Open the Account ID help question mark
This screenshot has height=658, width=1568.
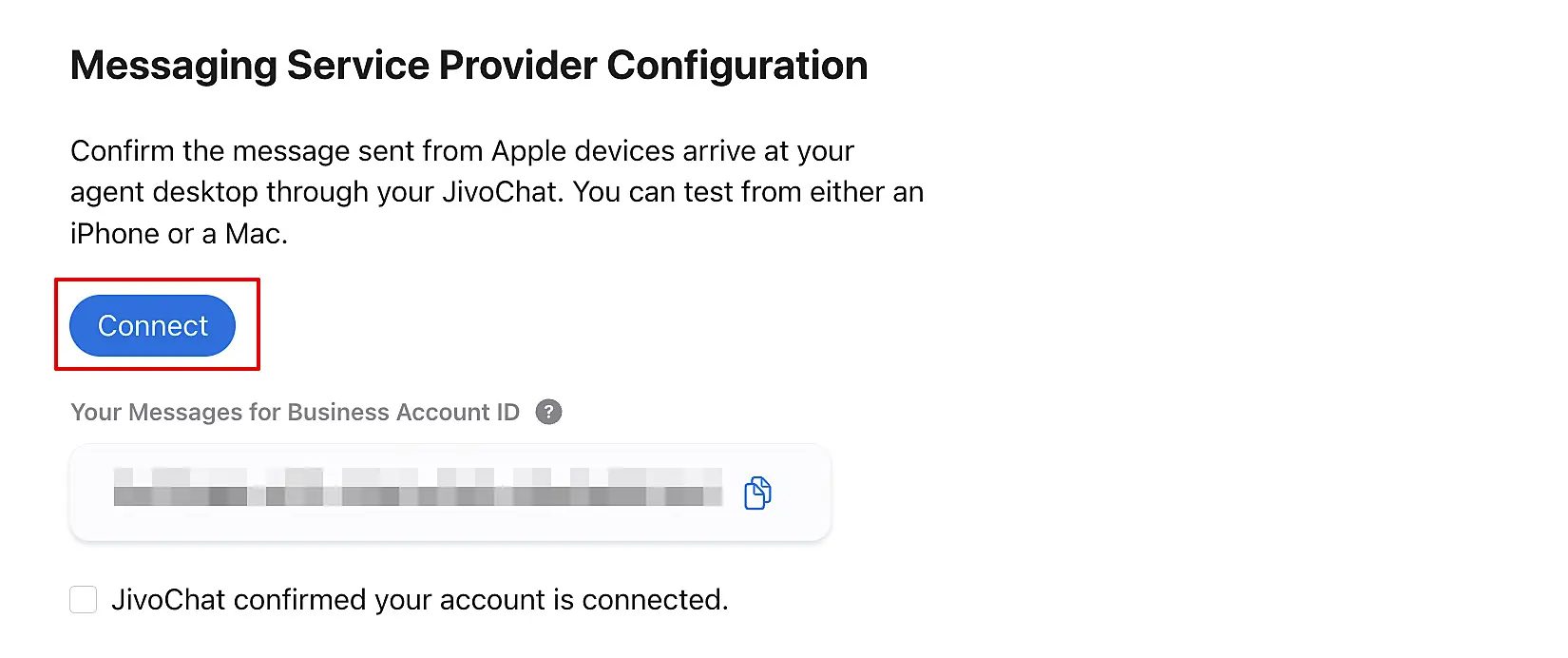click(548, 412)
